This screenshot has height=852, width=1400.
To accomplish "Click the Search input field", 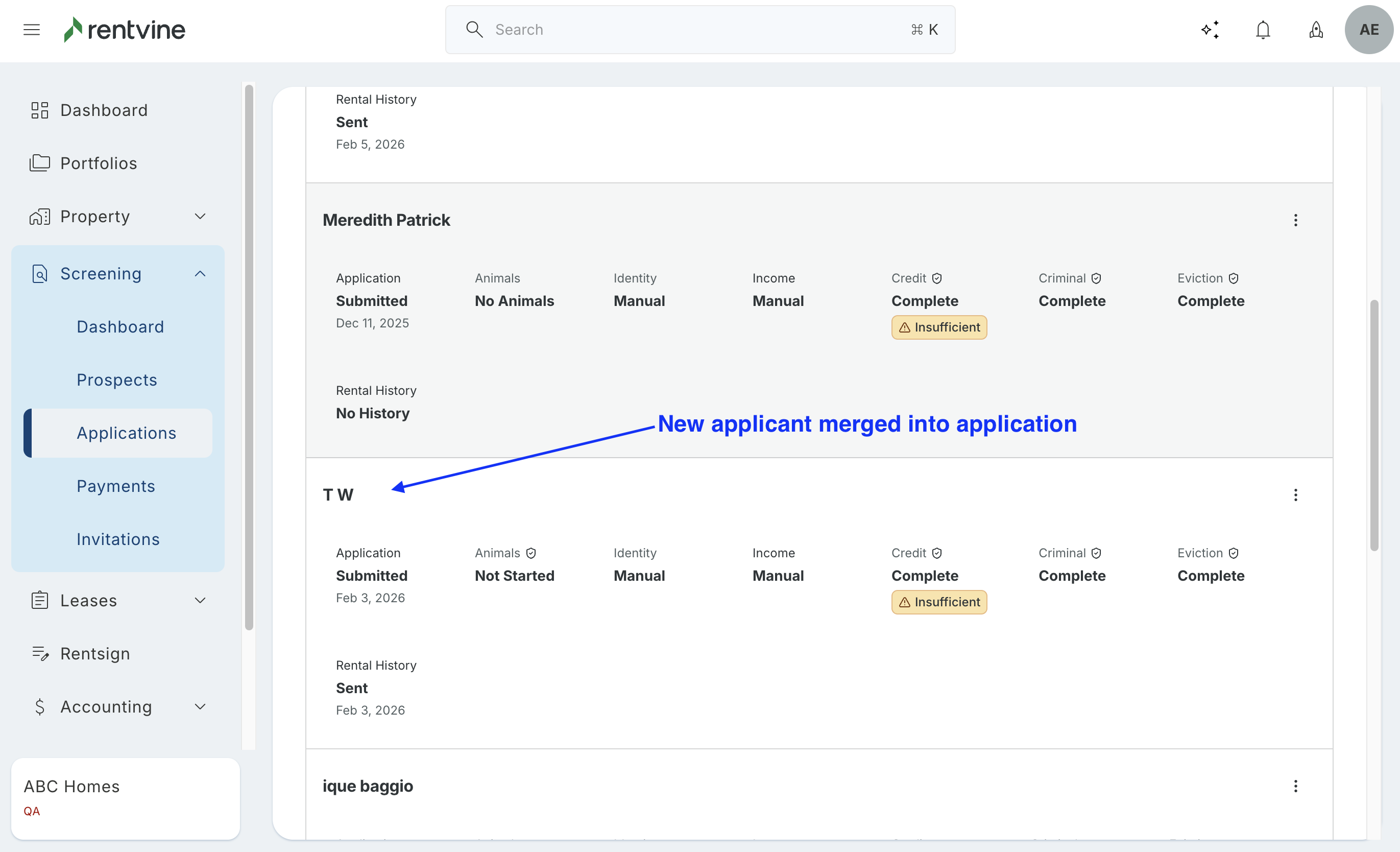I will pos(699,30).
